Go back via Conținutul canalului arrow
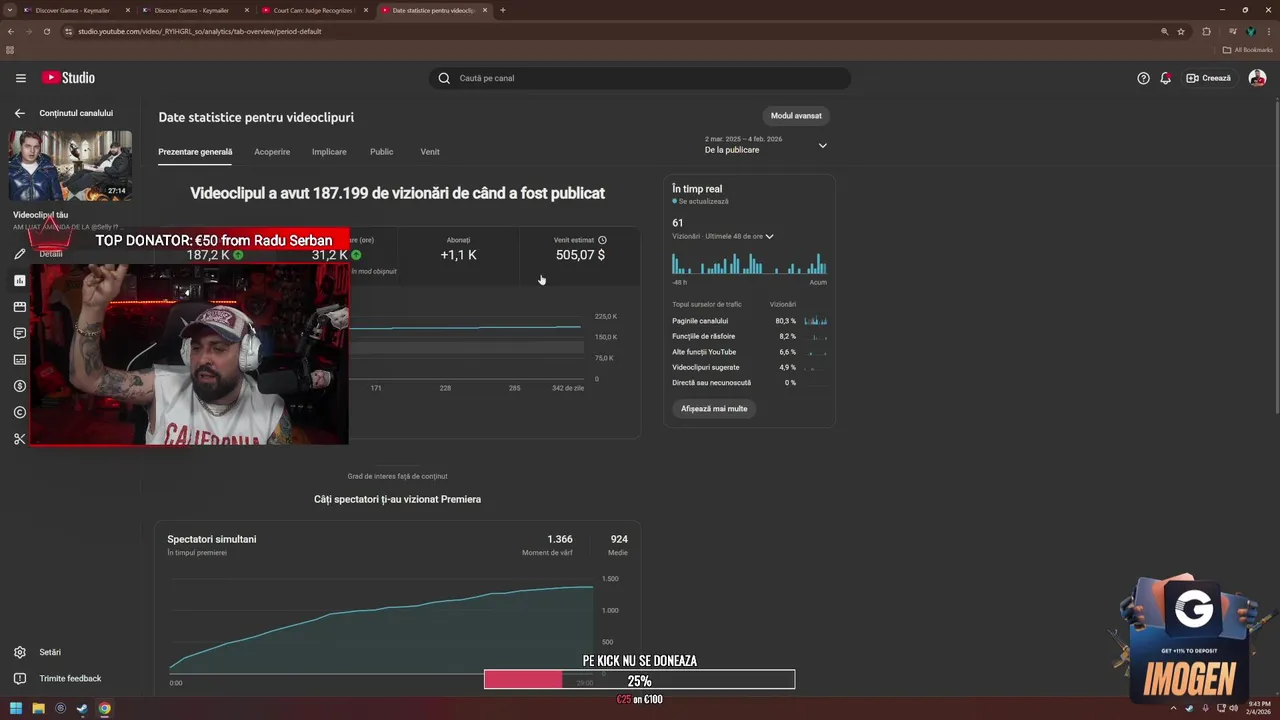This screenshot has width=1280, height=720. coord(19,113)
